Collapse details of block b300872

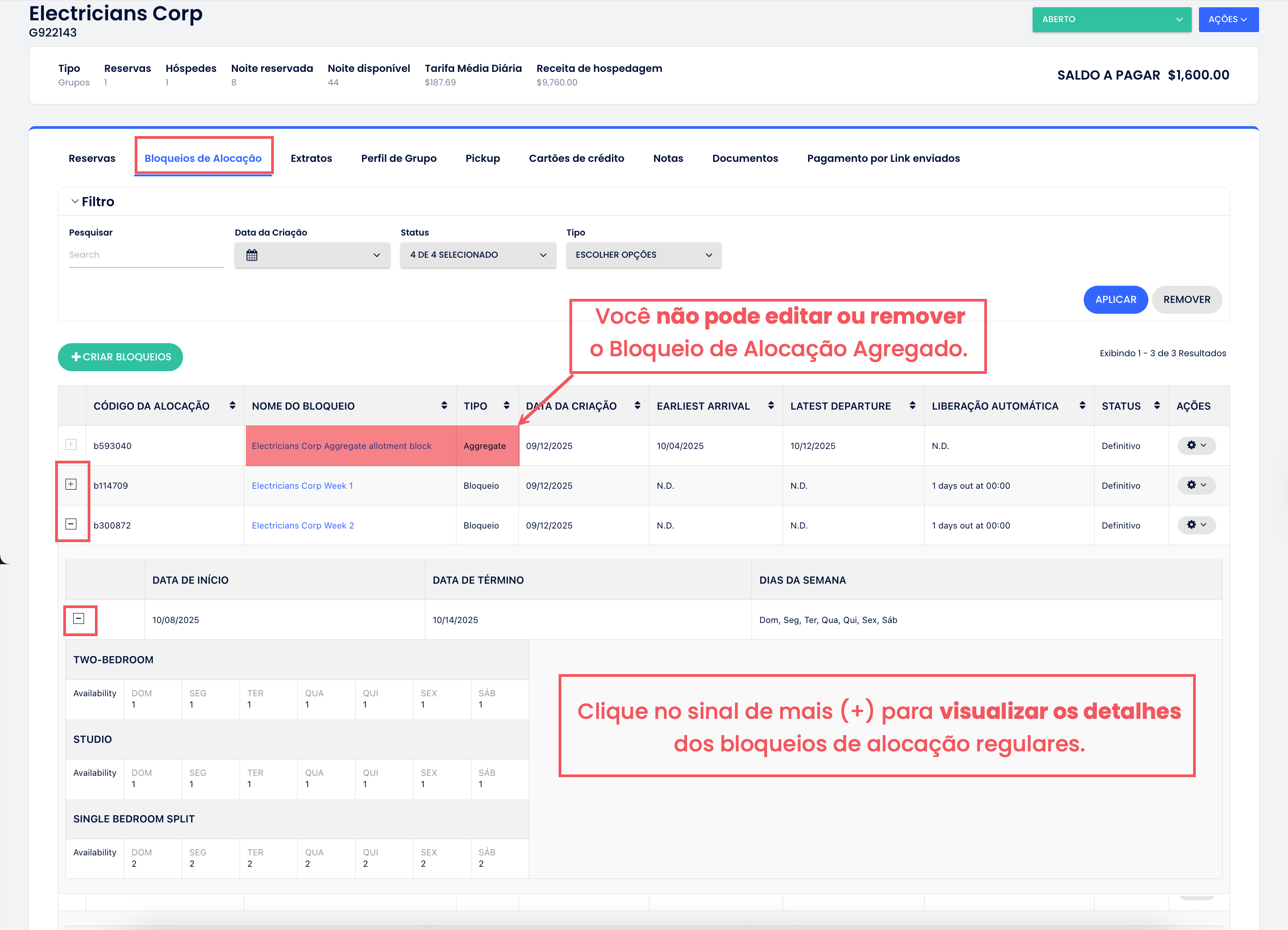71,524
